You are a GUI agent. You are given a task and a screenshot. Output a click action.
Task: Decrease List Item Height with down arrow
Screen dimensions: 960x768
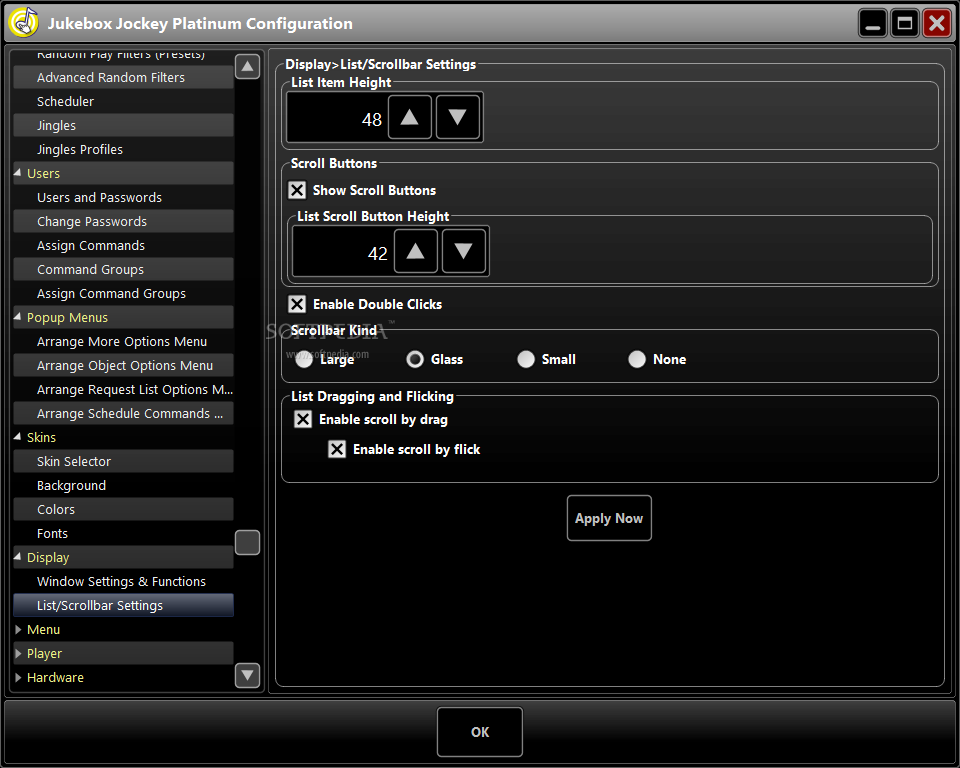tap(457, 117)
